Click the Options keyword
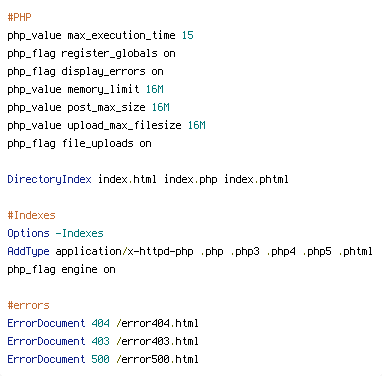Image resolution: width=382 pixels, height=376 pixels. [28, 233]
